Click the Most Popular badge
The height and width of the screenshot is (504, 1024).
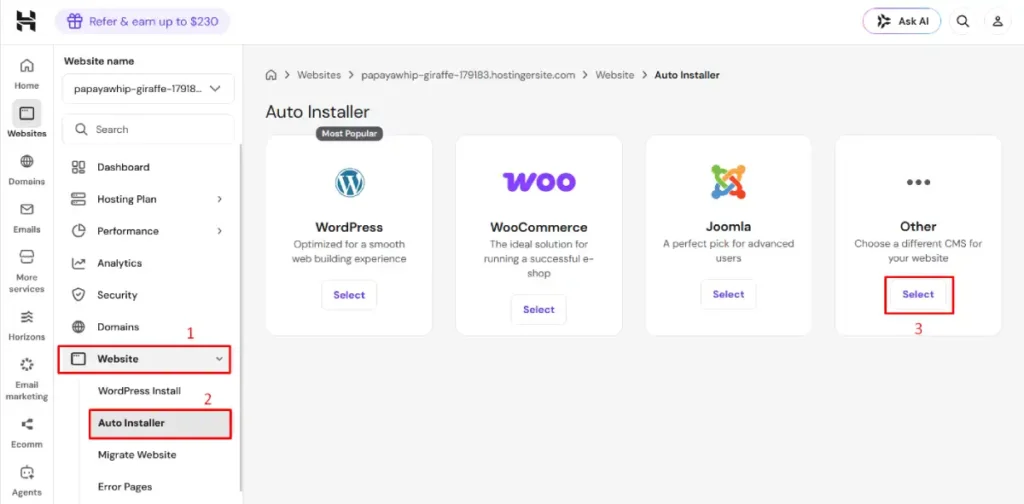pos(349,133)
